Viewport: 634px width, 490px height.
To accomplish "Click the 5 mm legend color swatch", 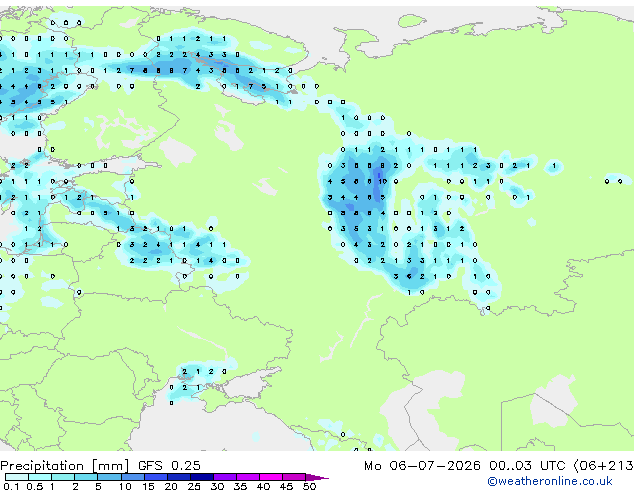I will click(x=110, y=477).
